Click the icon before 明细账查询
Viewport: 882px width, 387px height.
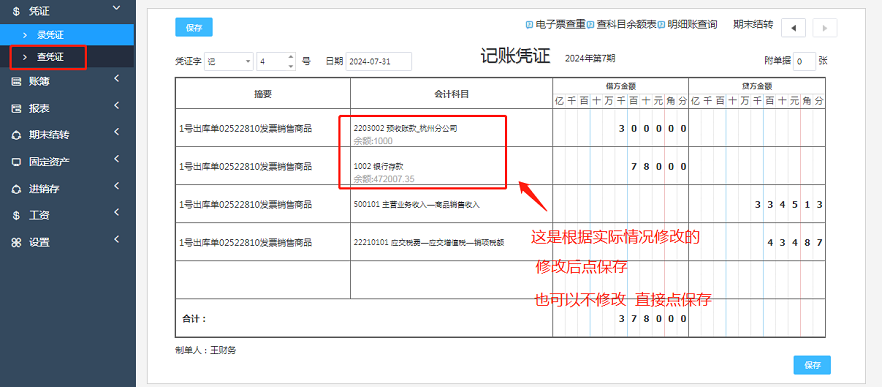tap(662, 25)
